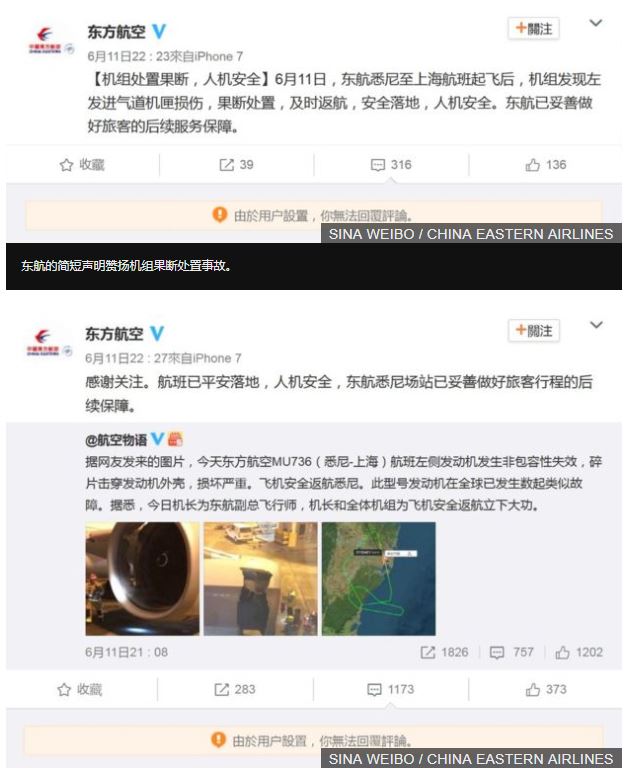The image size is (625, 773).
Task: Like the first post with 136 likes
Action: pos(532,165)
